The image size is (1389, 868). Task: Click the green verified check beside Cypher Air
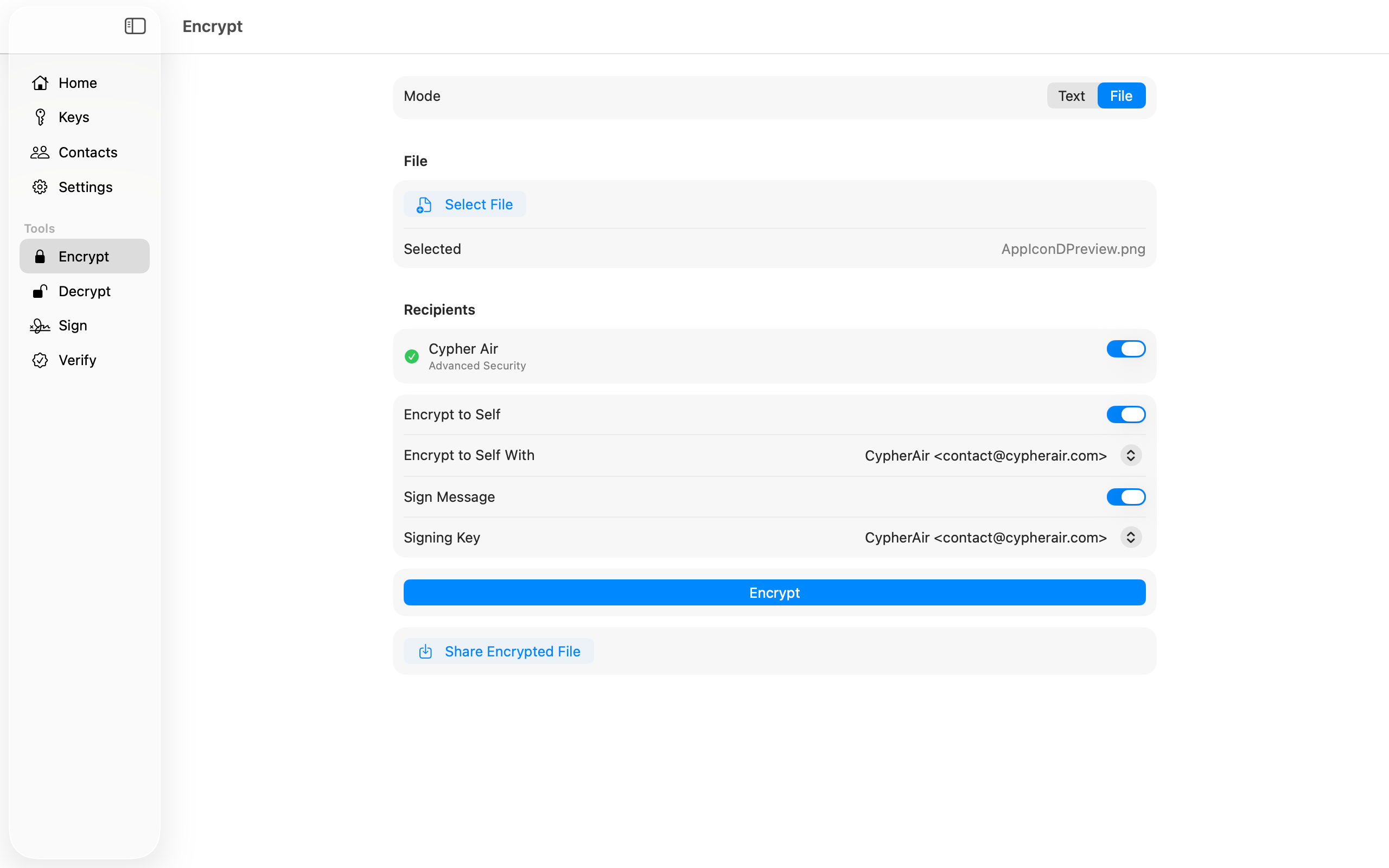[411, 356]
